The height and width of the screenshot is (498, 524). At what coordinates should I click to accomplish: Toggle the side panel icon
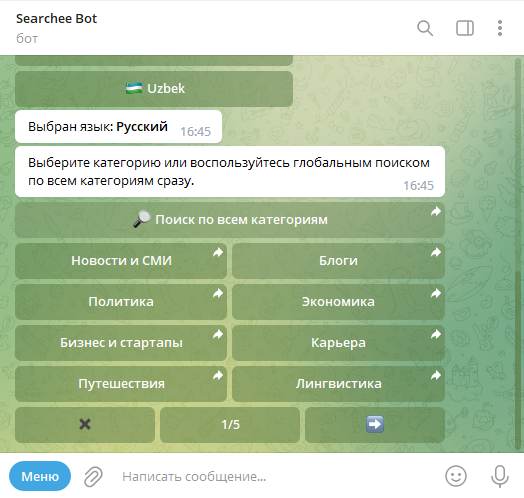465,28
